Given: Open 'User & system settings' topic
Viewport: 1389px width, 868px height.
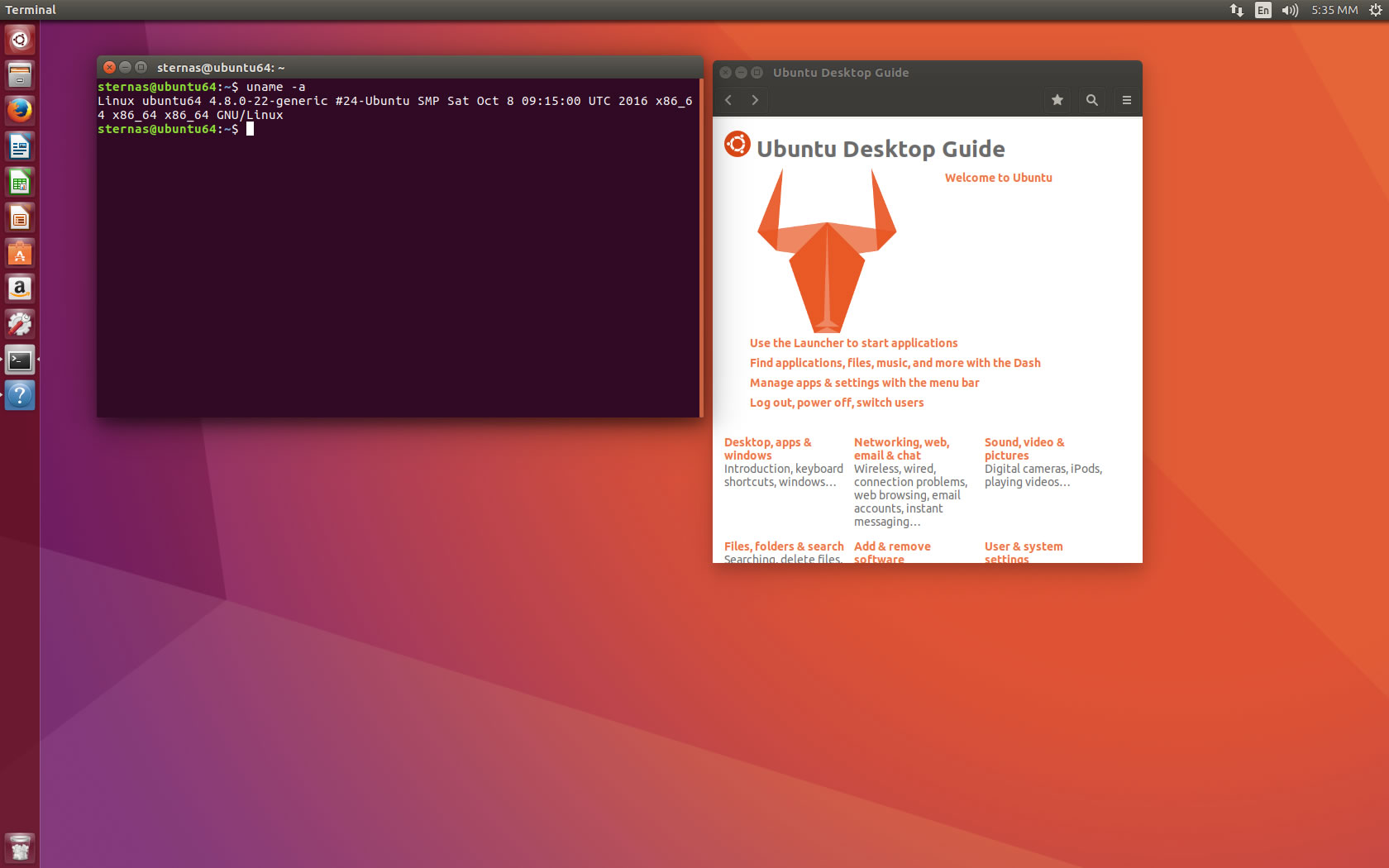Looking at the screenshot, I should pos(1024,552).
